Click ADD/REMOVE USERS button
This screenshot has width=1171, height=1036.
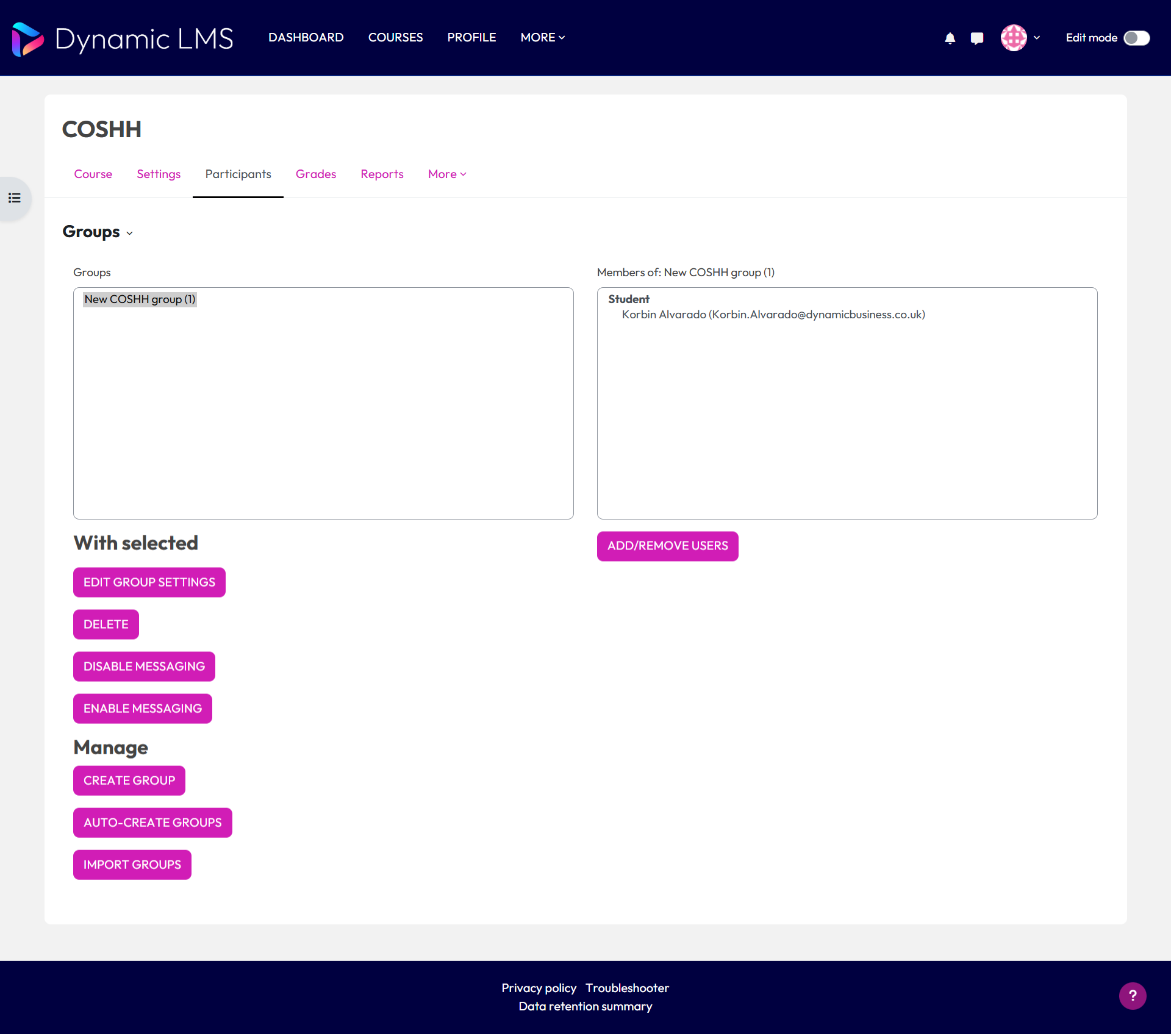coord(668,547)
